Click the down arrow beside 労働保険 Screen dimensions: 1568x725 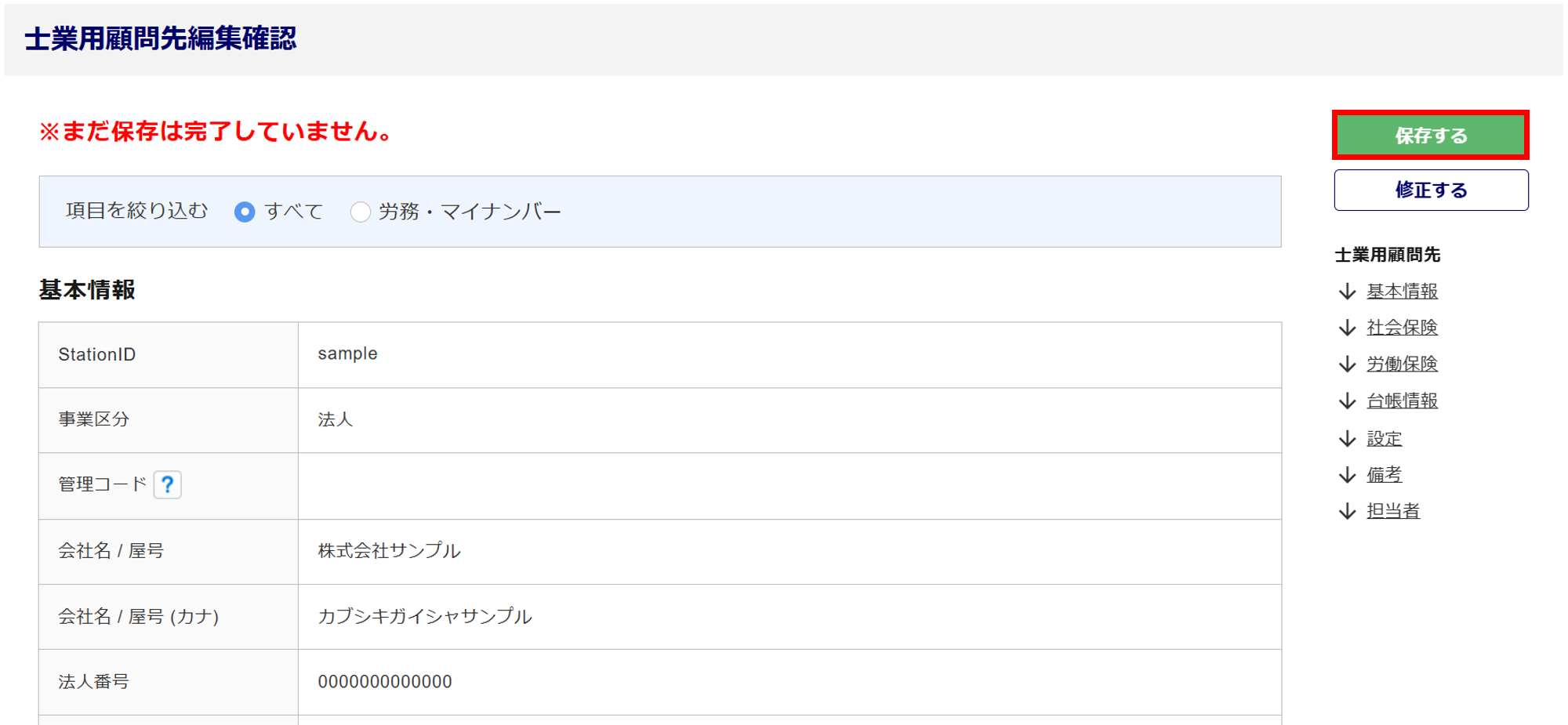1347,364
